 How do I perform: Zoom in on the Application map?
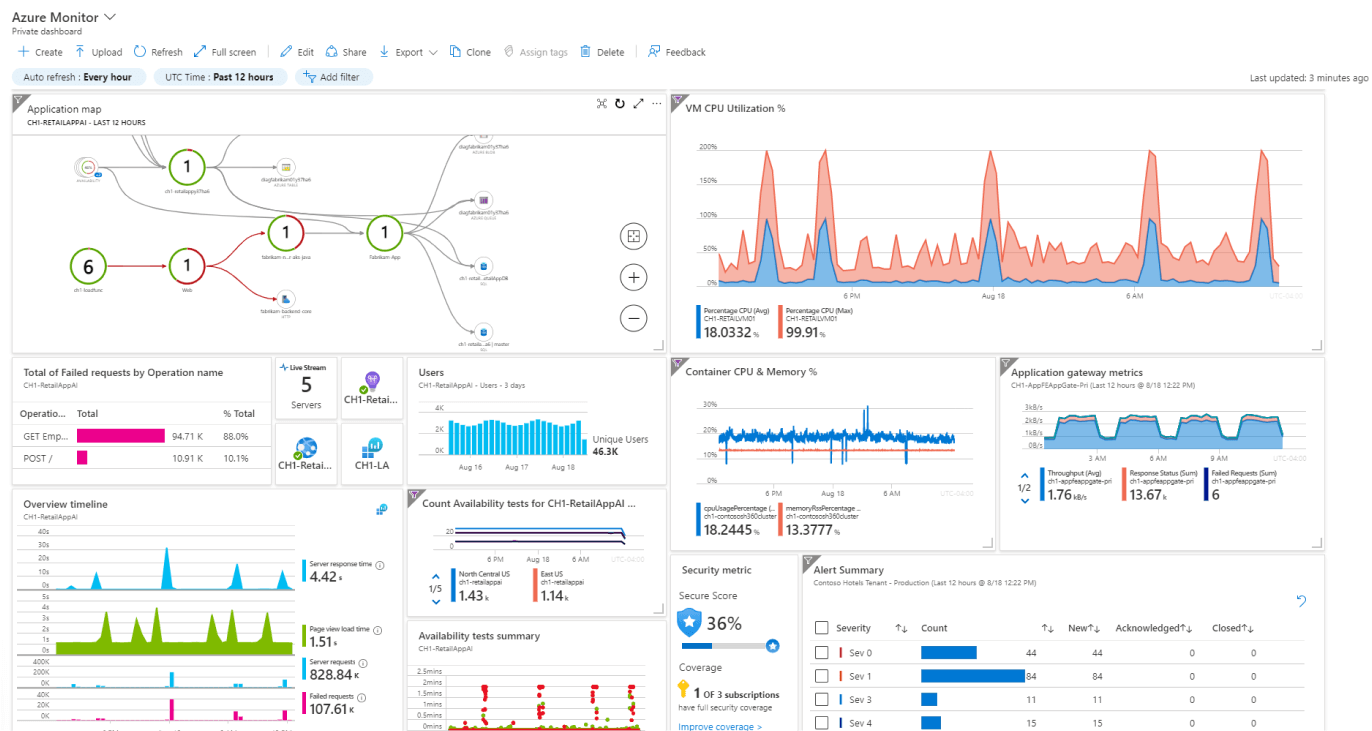[x=633, y=277]
